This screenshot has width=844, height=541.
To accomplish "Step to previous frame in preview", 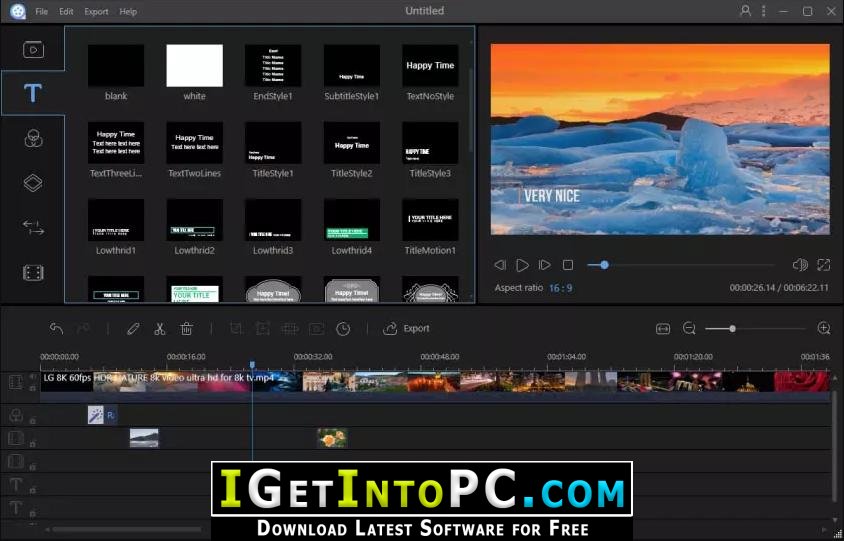I will [x=500, y=265].
